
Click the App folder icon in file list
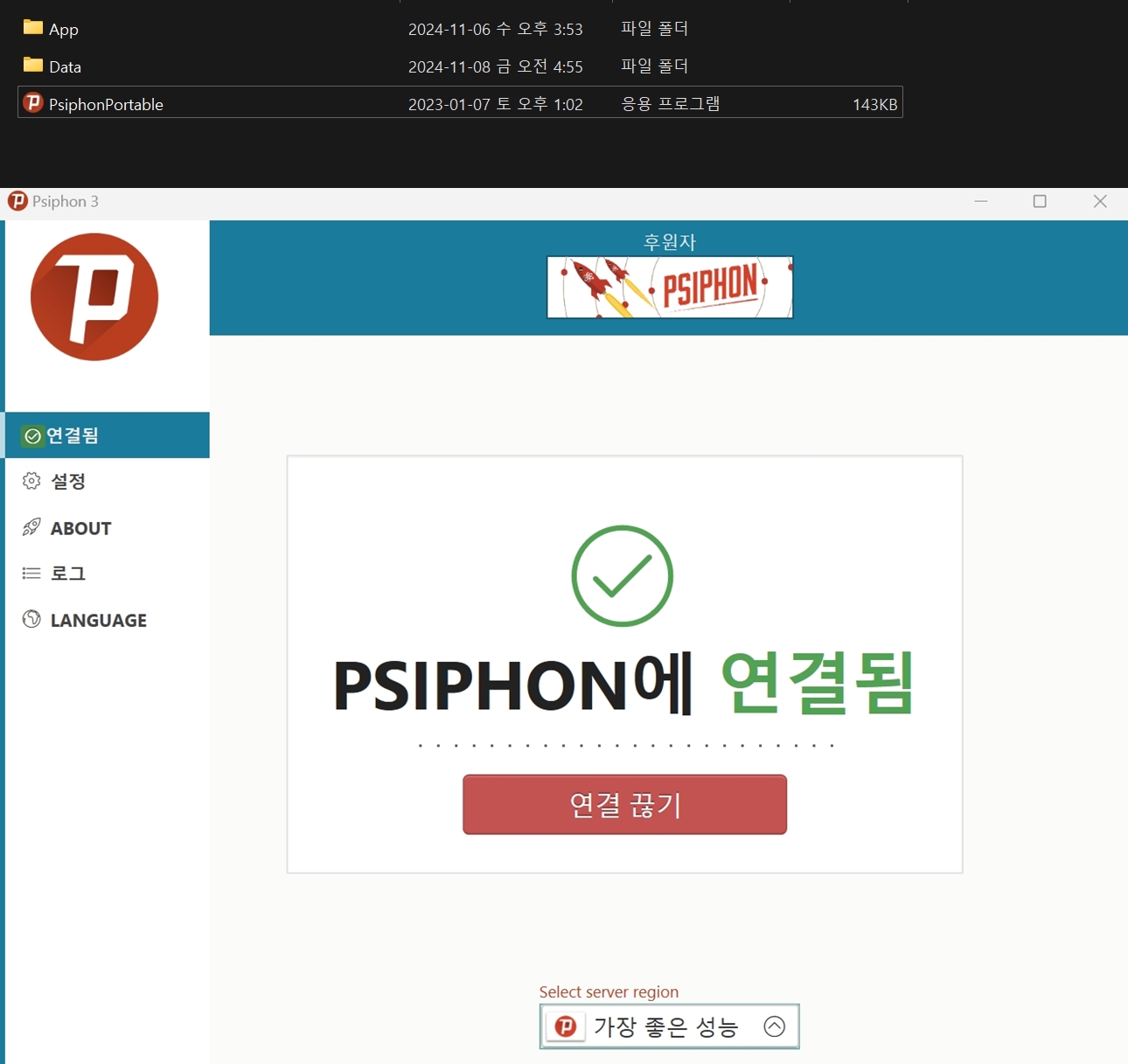click(x=33, y=27)
